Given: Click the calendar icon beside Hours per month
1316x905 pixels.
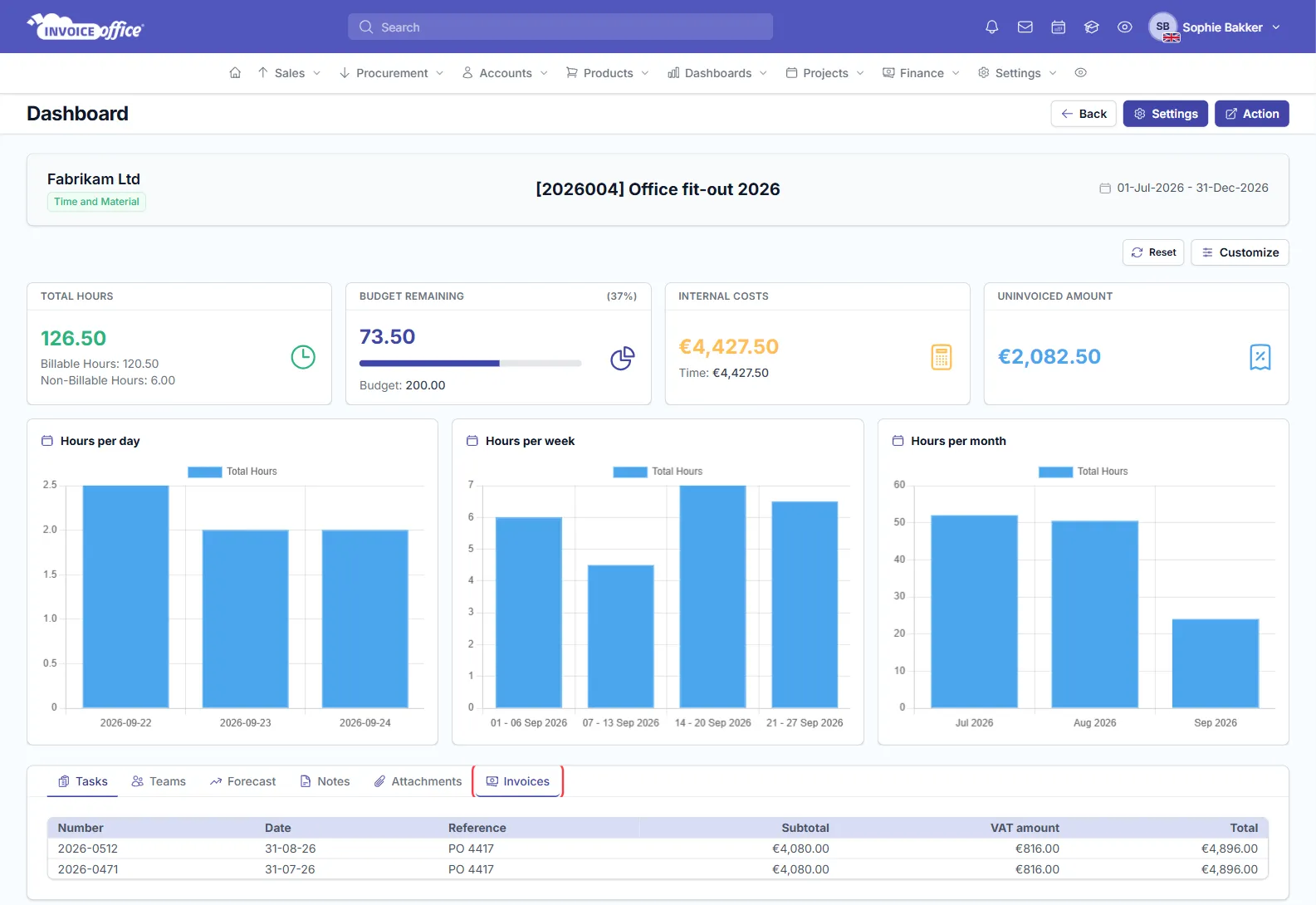Looking at the screenshot, I should tap(898, 441).
